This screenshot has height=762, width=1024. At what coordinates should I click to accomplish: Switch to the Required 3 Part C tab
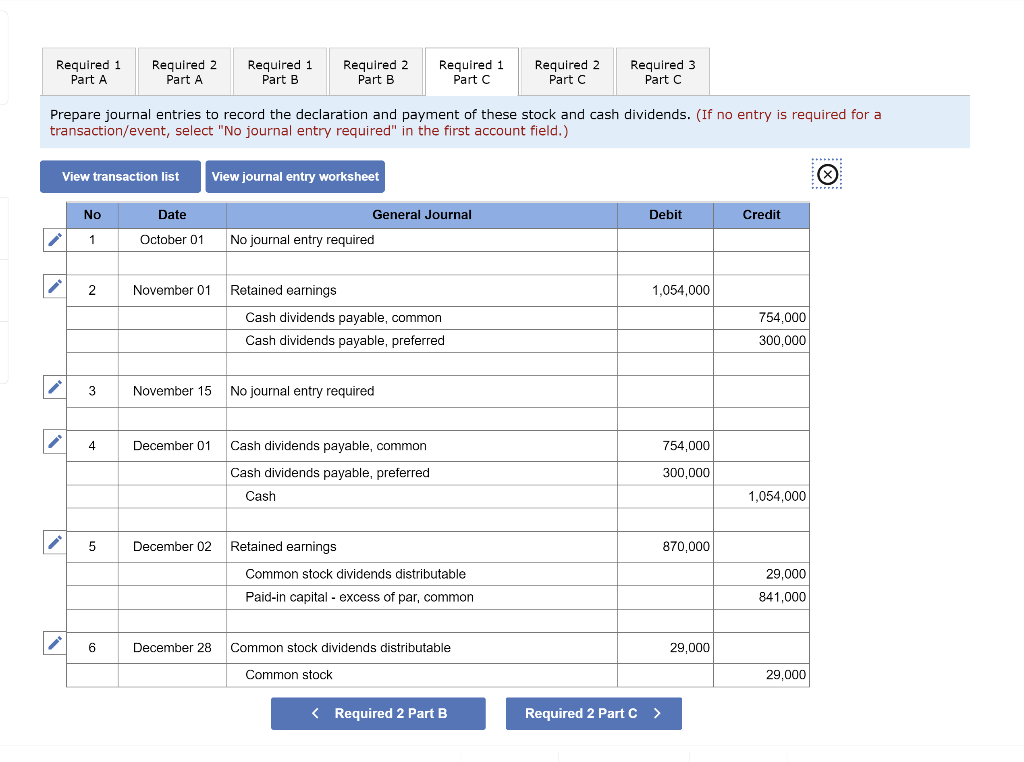click(662, 71)
